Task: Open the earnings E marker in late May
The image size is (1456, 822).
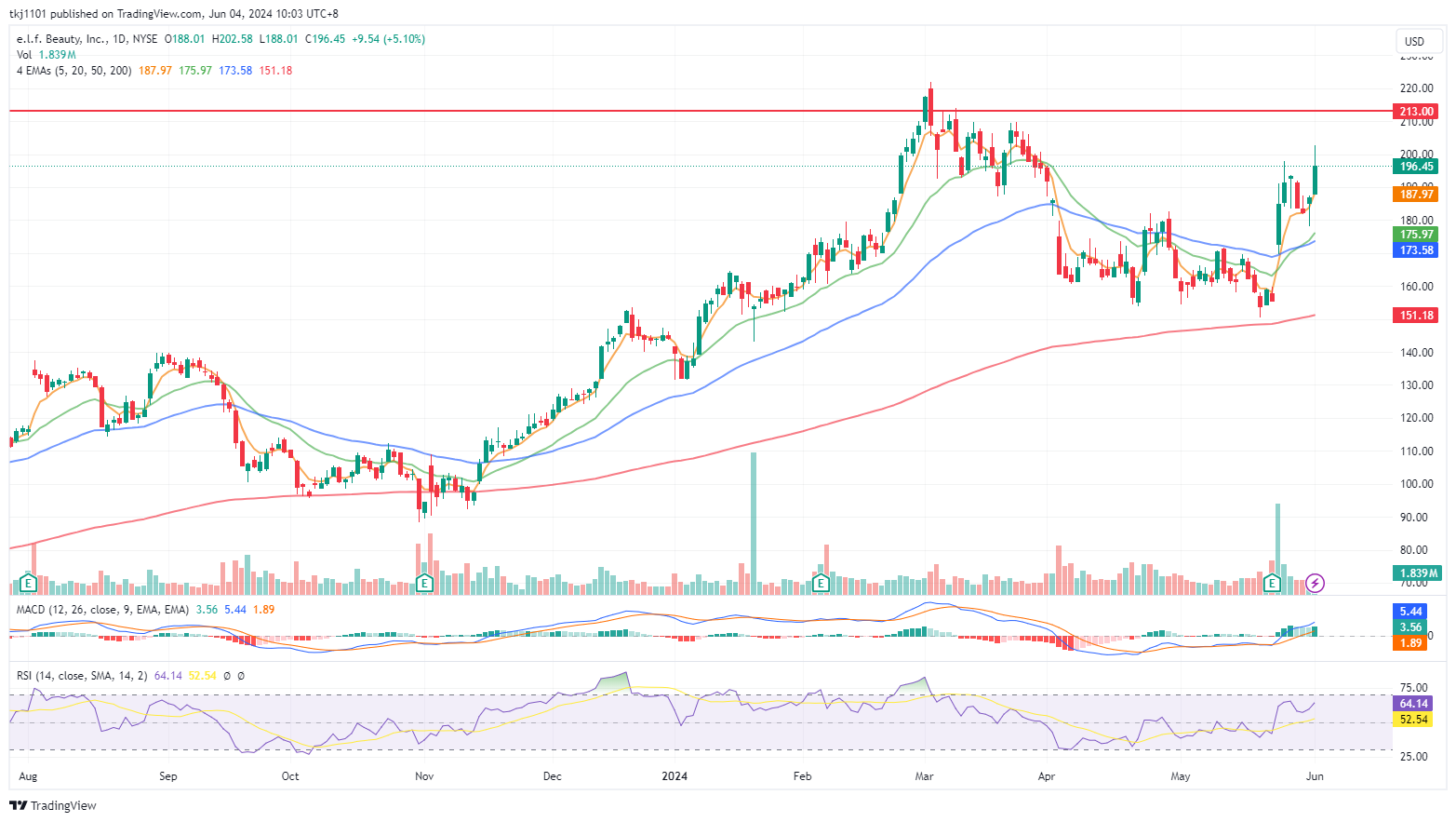Action: pos(1273,584)
